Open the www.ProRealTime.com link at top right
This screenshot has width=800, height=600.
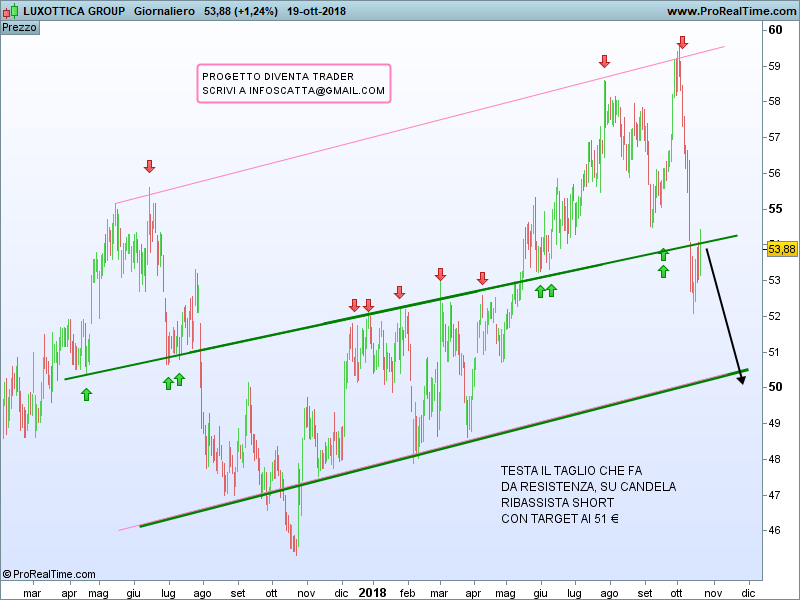coord(731,11)
